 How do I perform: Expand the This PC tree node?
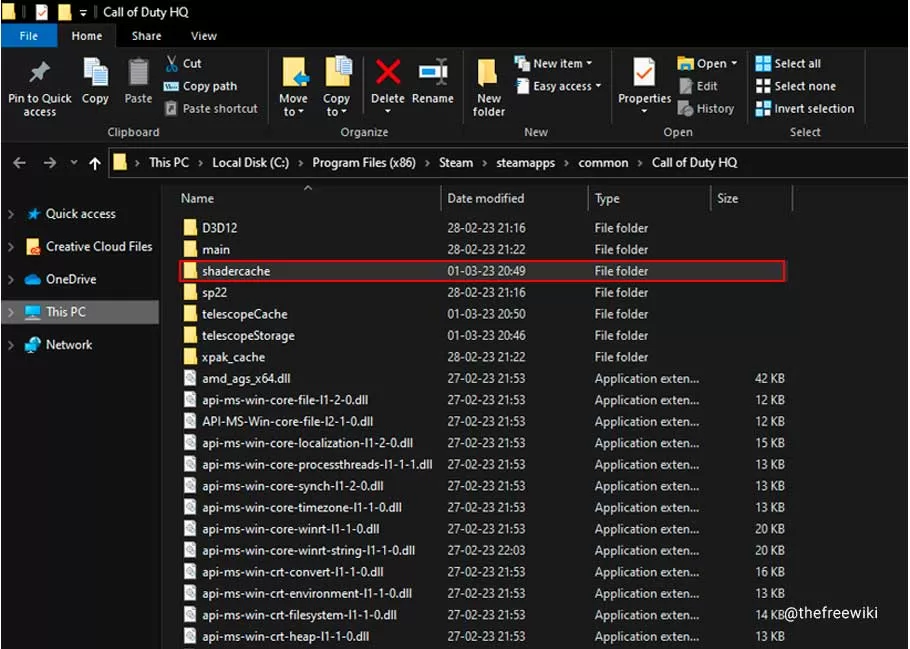tap(10, 312)
